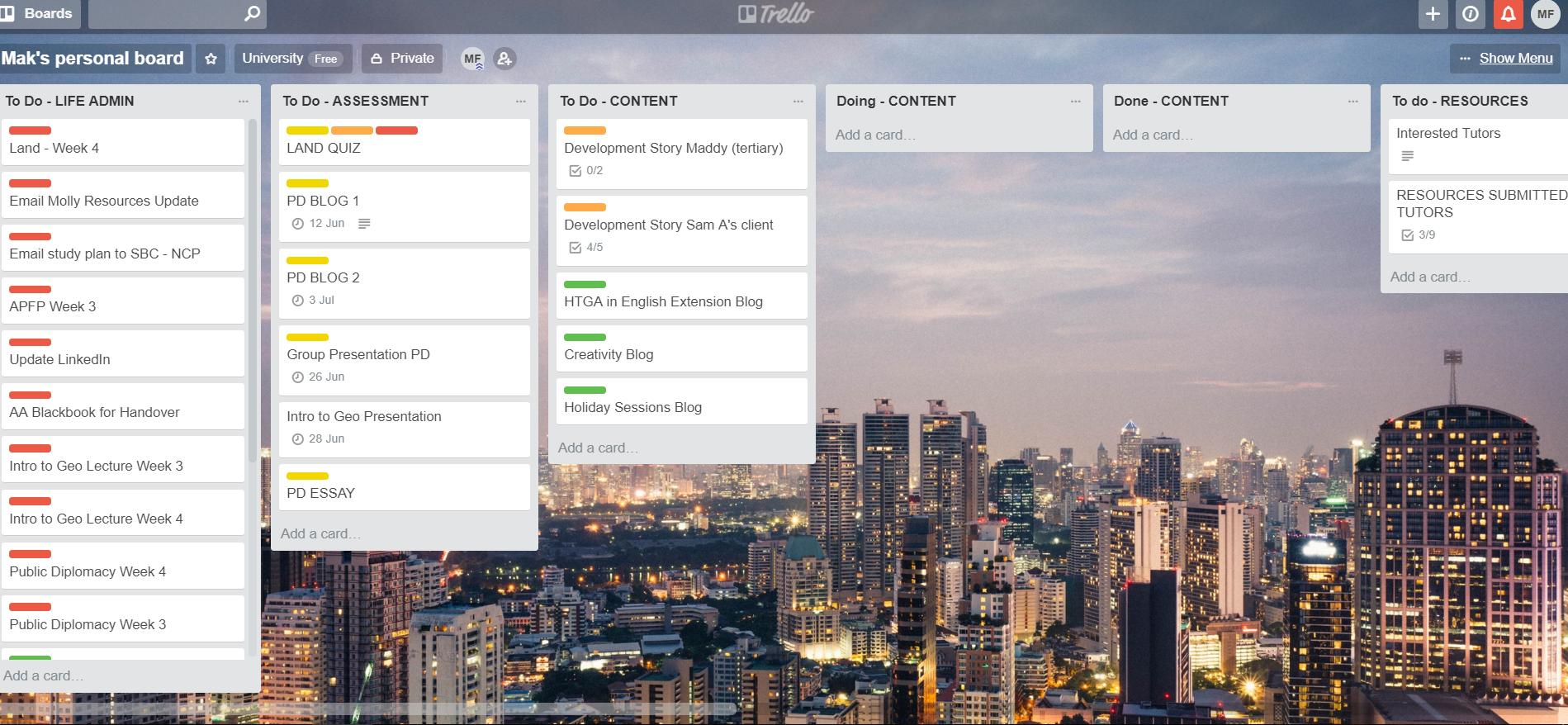Open AA Blackbook for Handover card
Image resolution: width=1568 pixels, height=725 pixels.
click(123, 406)
